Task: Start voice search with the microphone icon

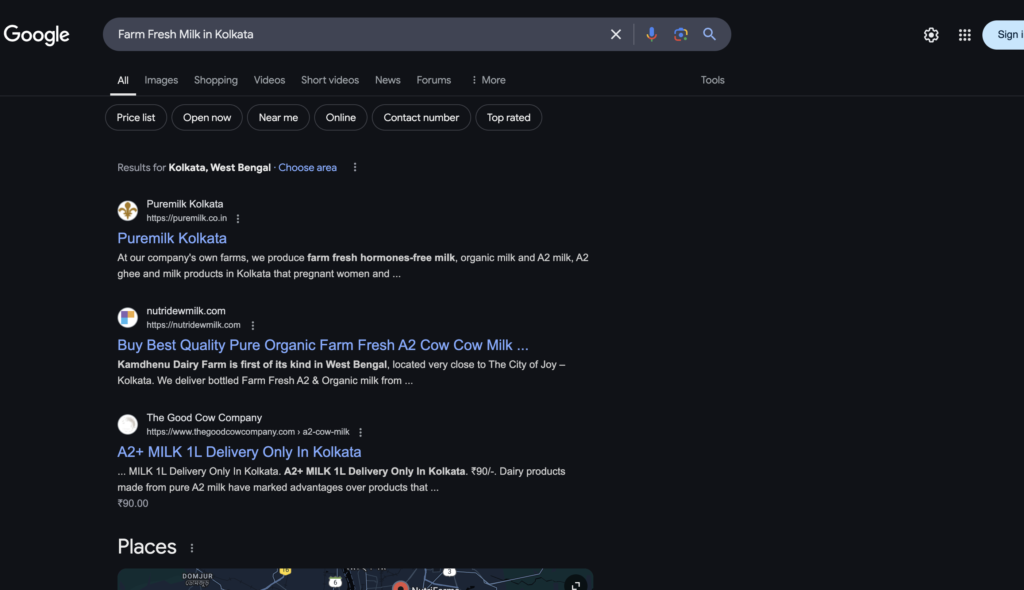Action: tap(651, 35)
